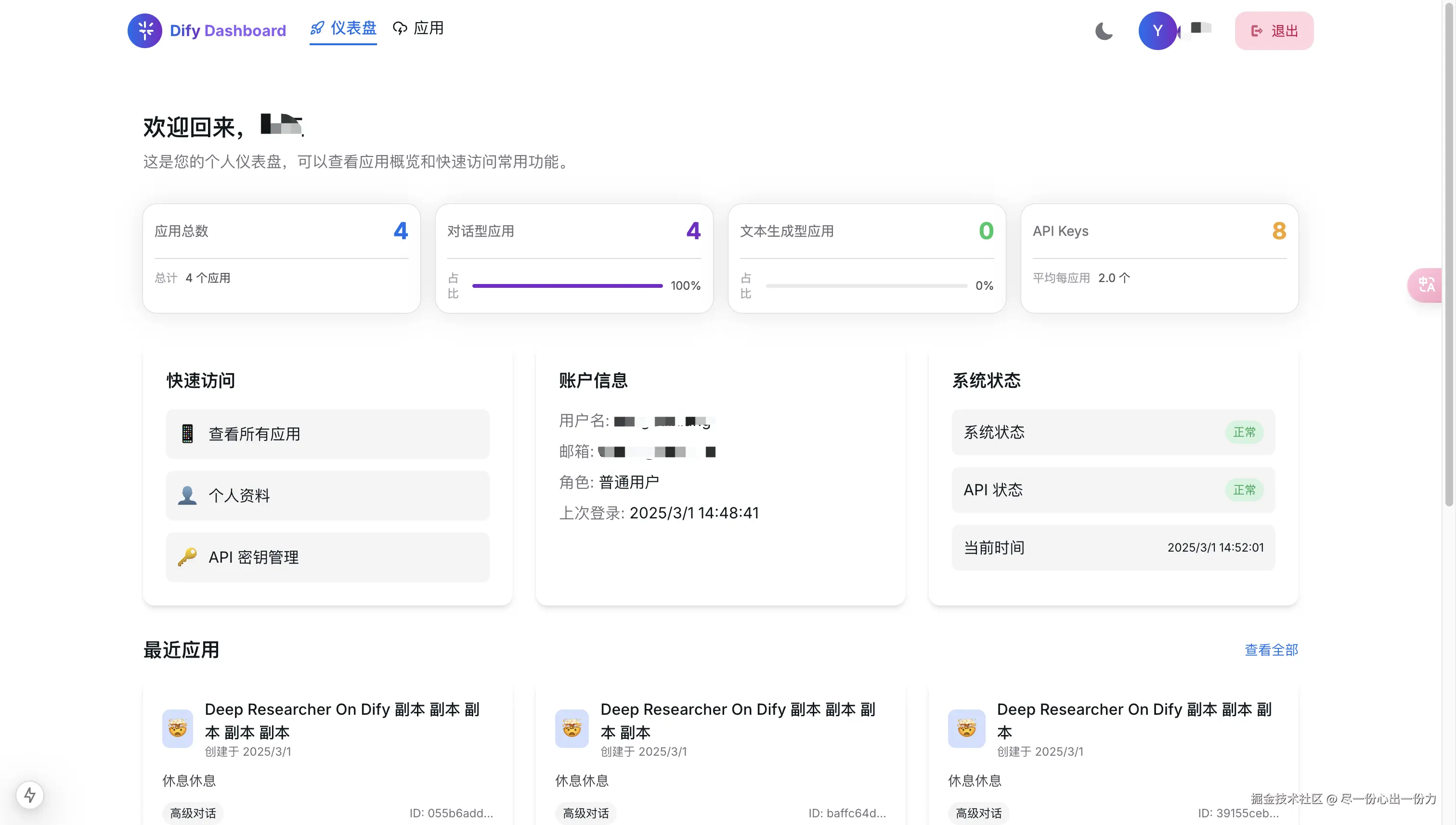The image size is (1456, 825).
Task: Toggle dark mode with moon icon
Action: point(1104,31)
